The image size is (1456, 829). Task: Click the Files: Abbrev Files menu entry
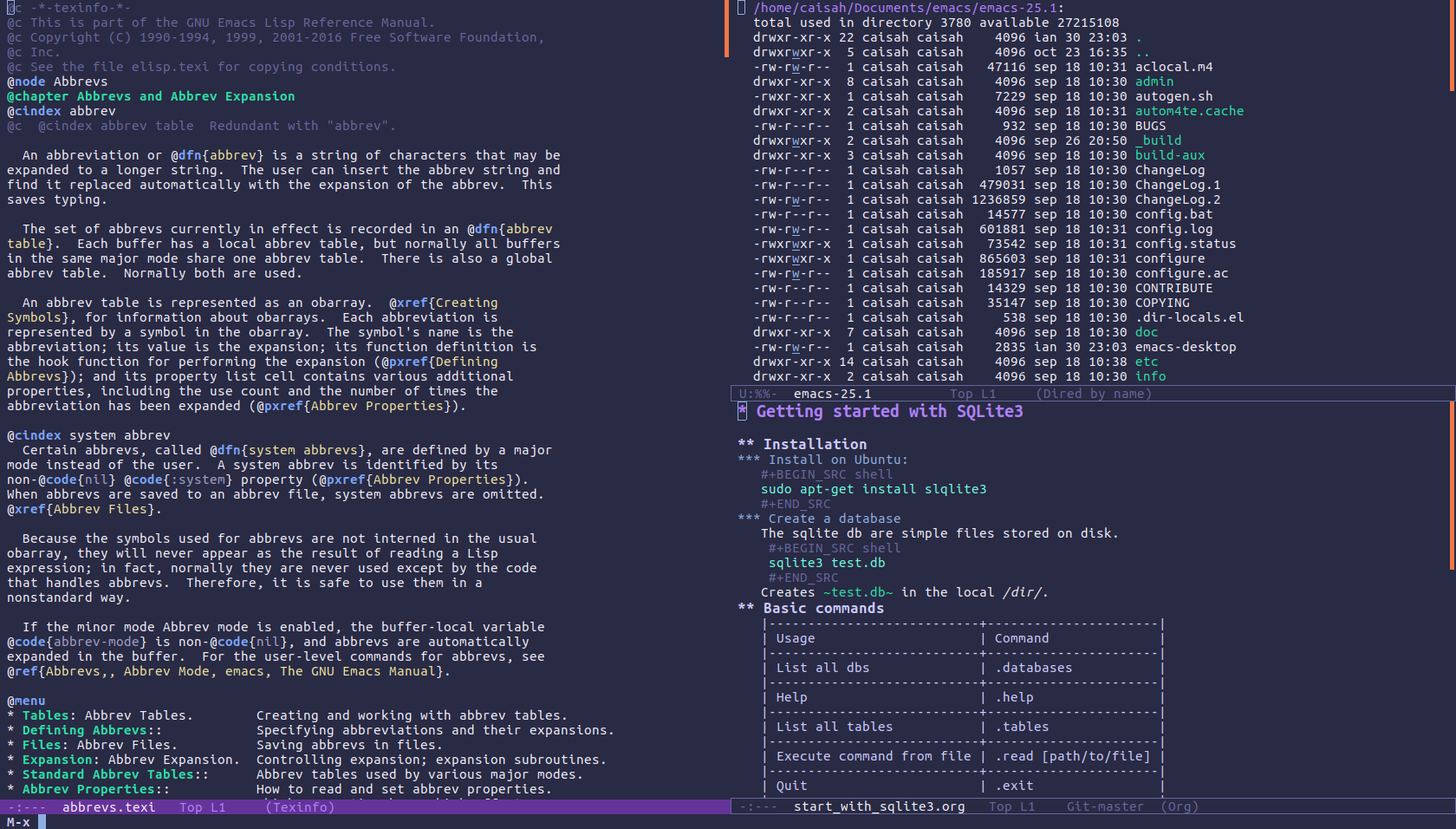coord(100,745)
